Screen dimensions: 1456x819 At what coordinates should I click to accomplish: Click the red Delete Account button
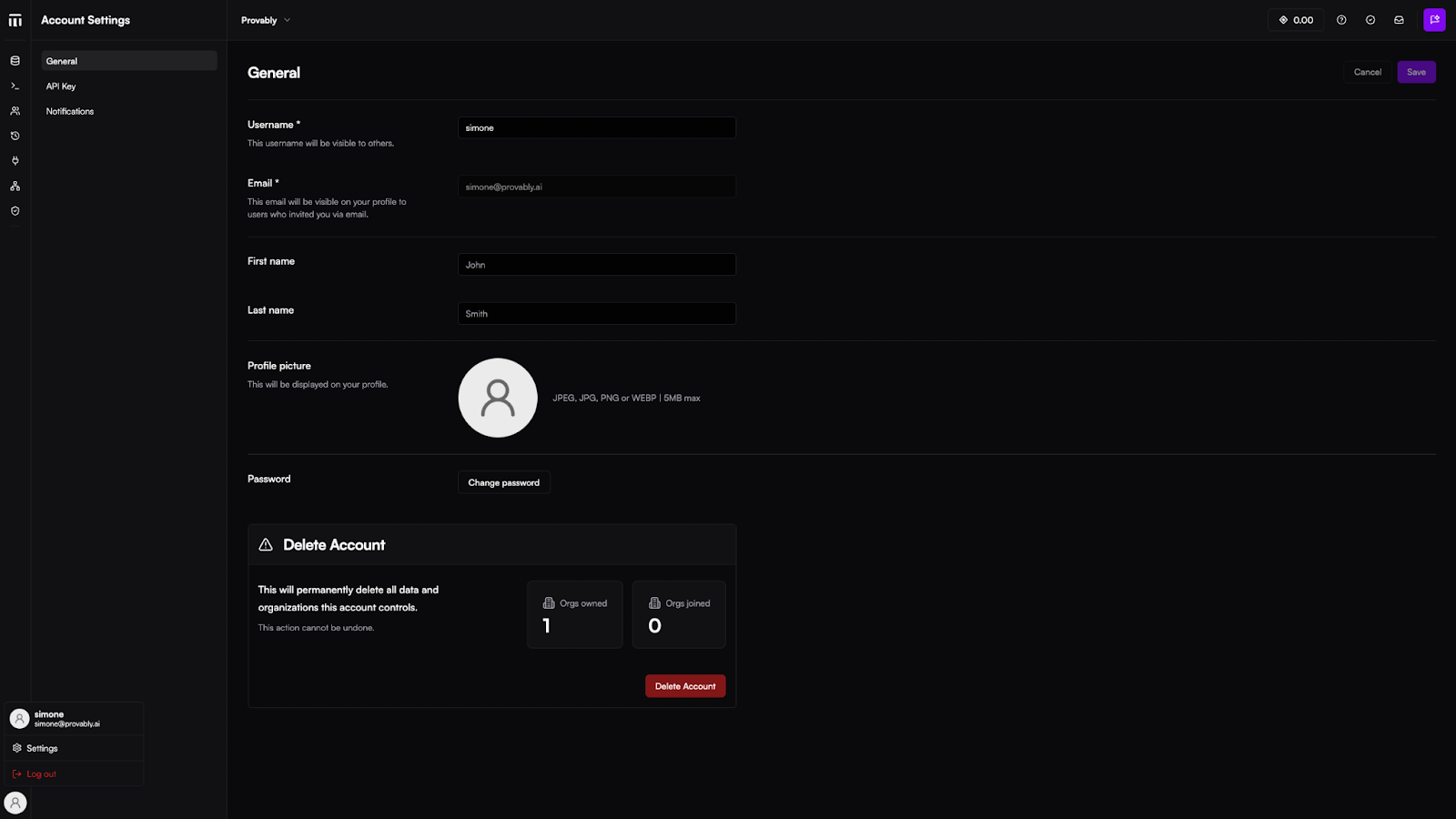(685, 686)
